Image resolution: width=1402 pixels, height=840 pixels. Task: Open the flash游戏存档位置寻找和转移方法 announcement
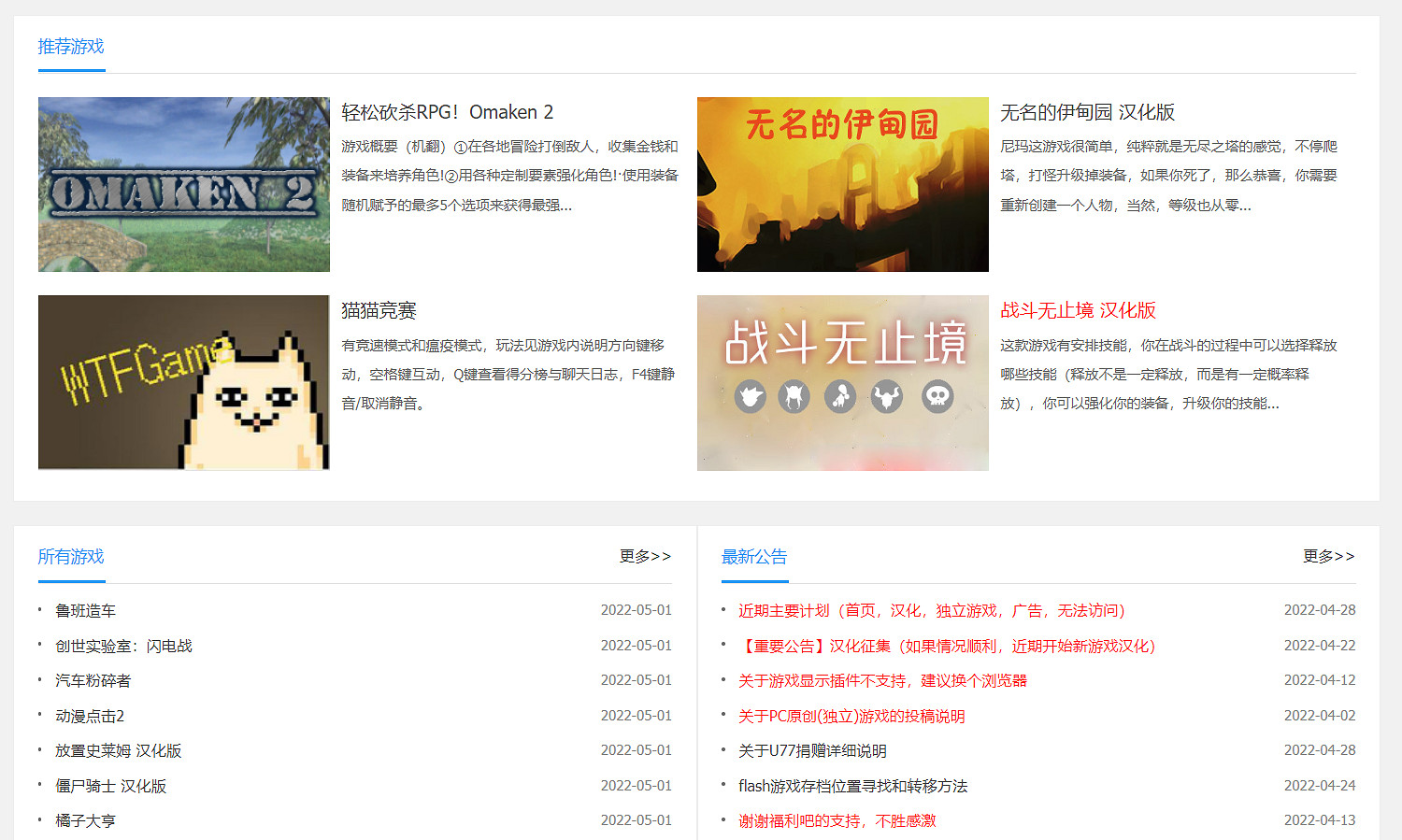tap(851, 786)
